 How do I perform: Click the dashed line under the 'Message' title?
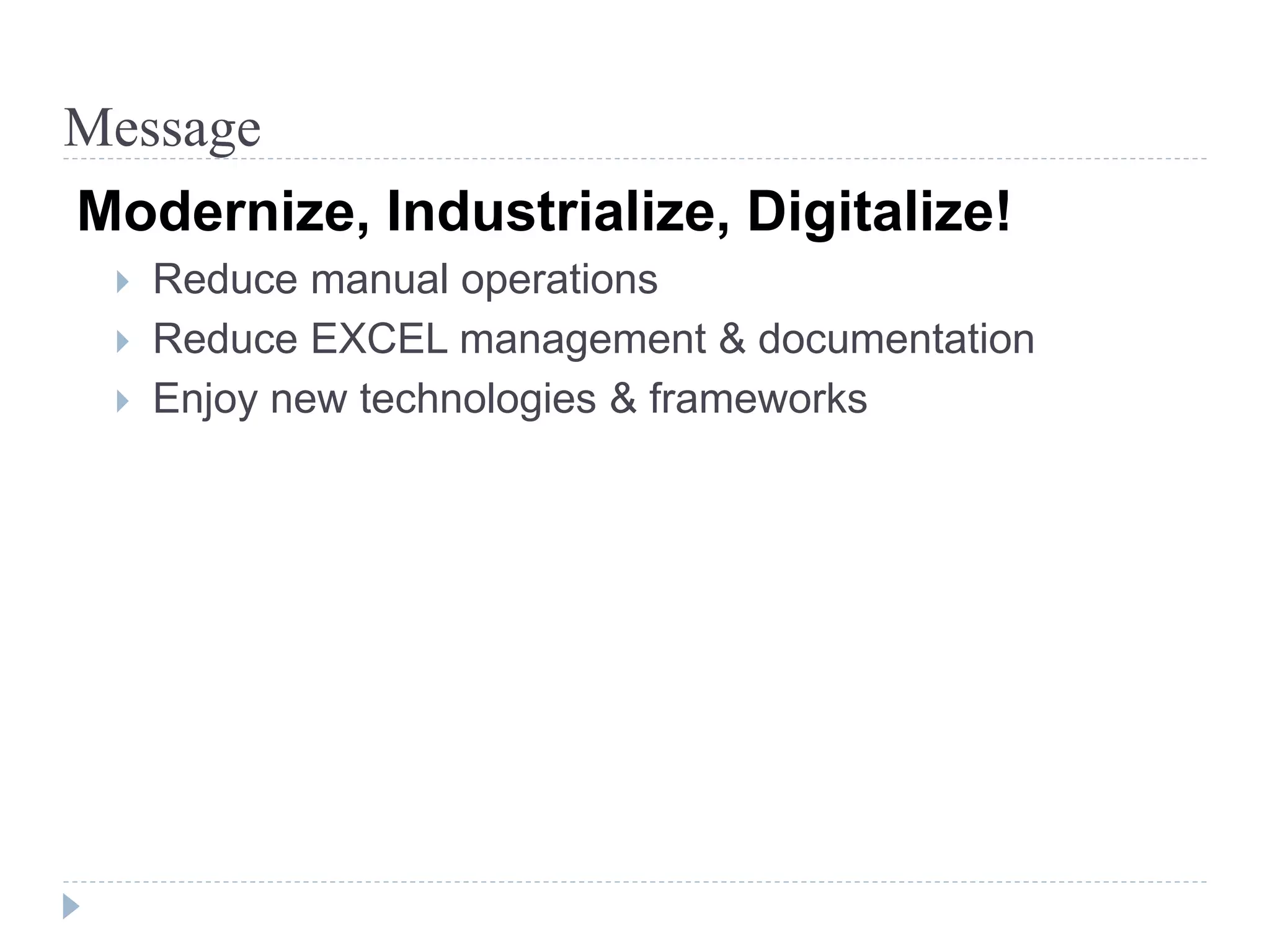click(x=635, y=159)
